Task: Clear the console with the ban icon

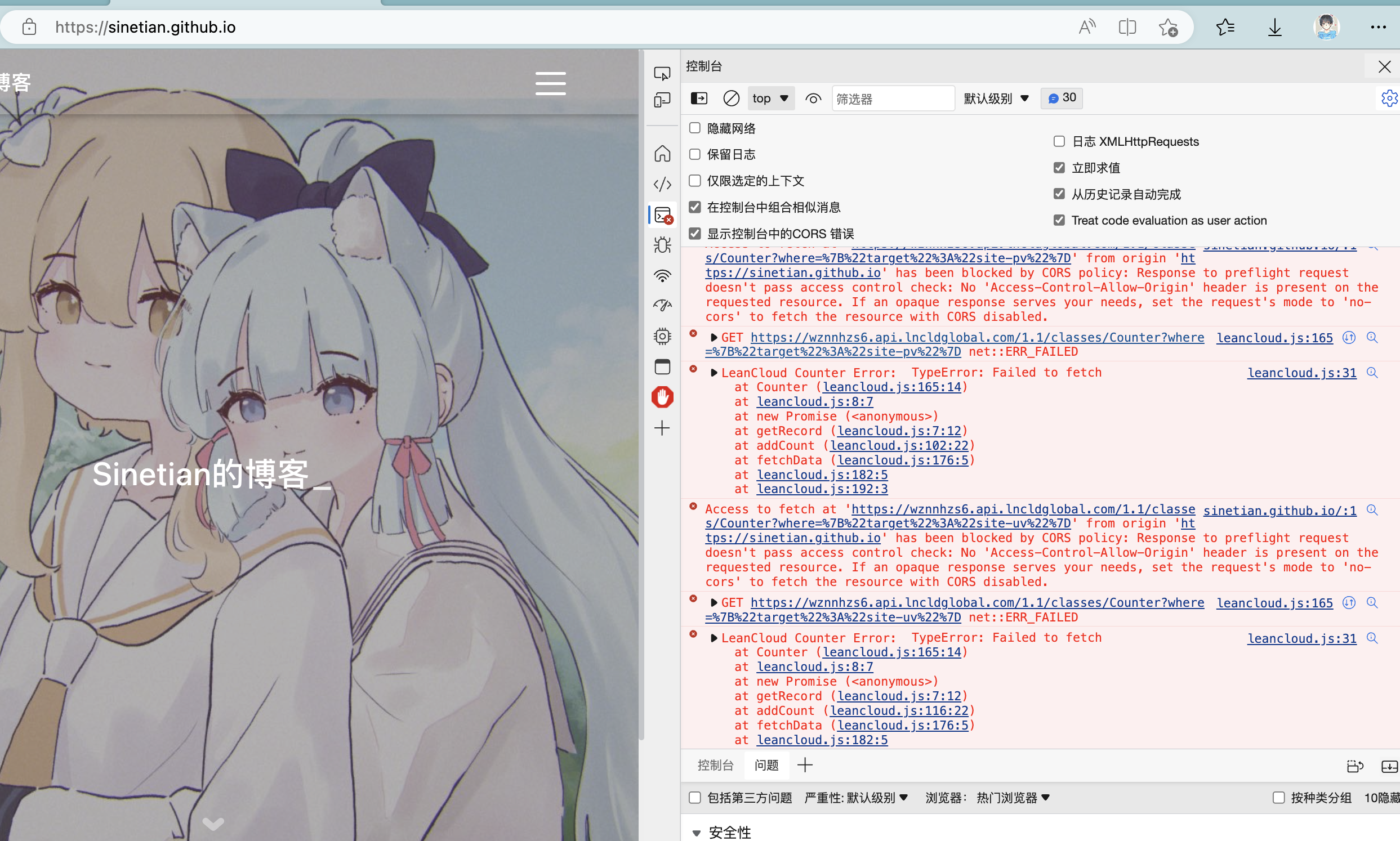Action: [x=731, y=99]
